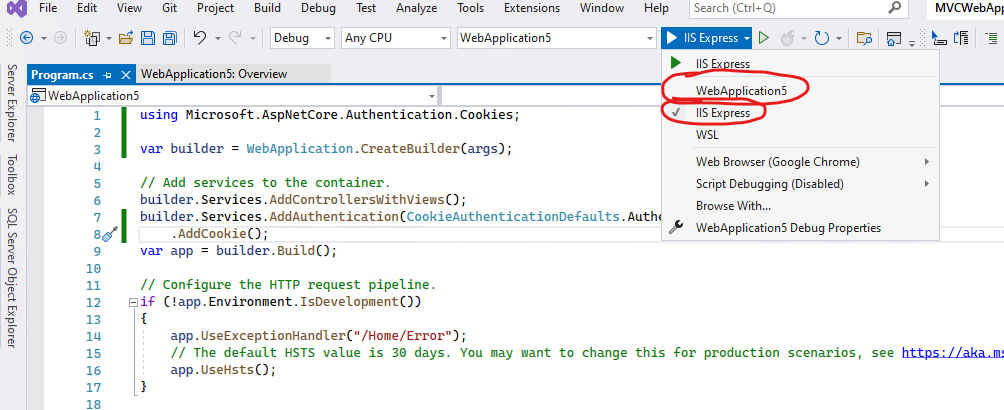Viewport: 1004px width, 410px height.
Task: Open the Hot Reload options dropdown arrow
Action: [804, 38]
